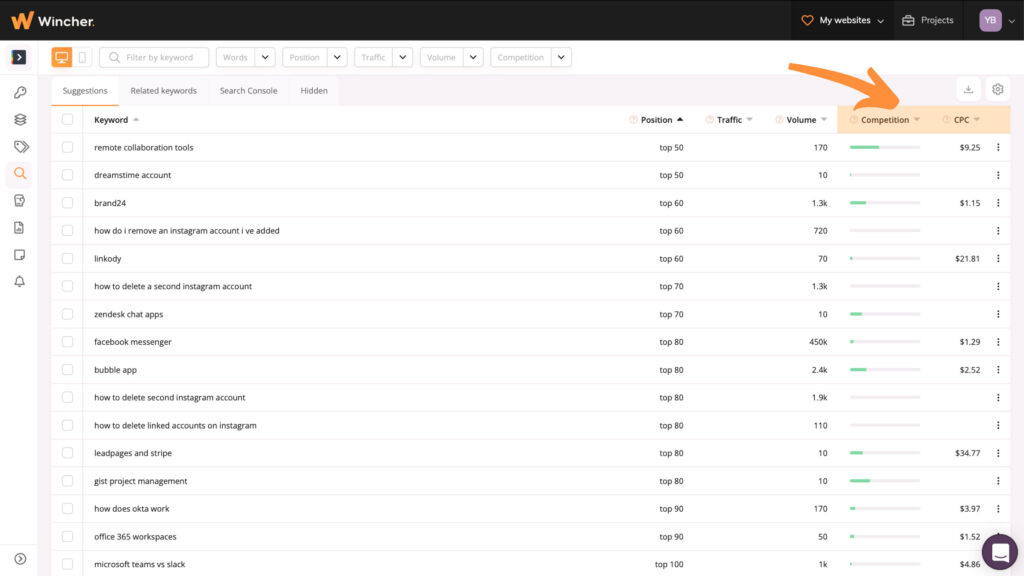Open the Projects page
This screenshot has height=576, width=1024.
pos(928,20)
